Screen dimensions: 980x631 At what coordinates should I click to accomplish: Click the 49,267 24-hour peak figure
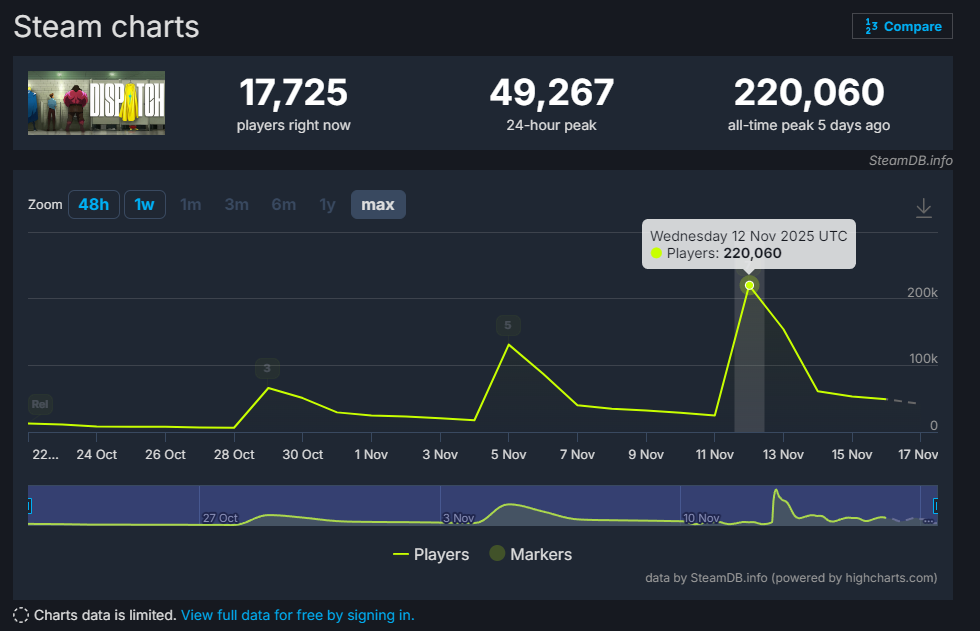click(552, 93)
